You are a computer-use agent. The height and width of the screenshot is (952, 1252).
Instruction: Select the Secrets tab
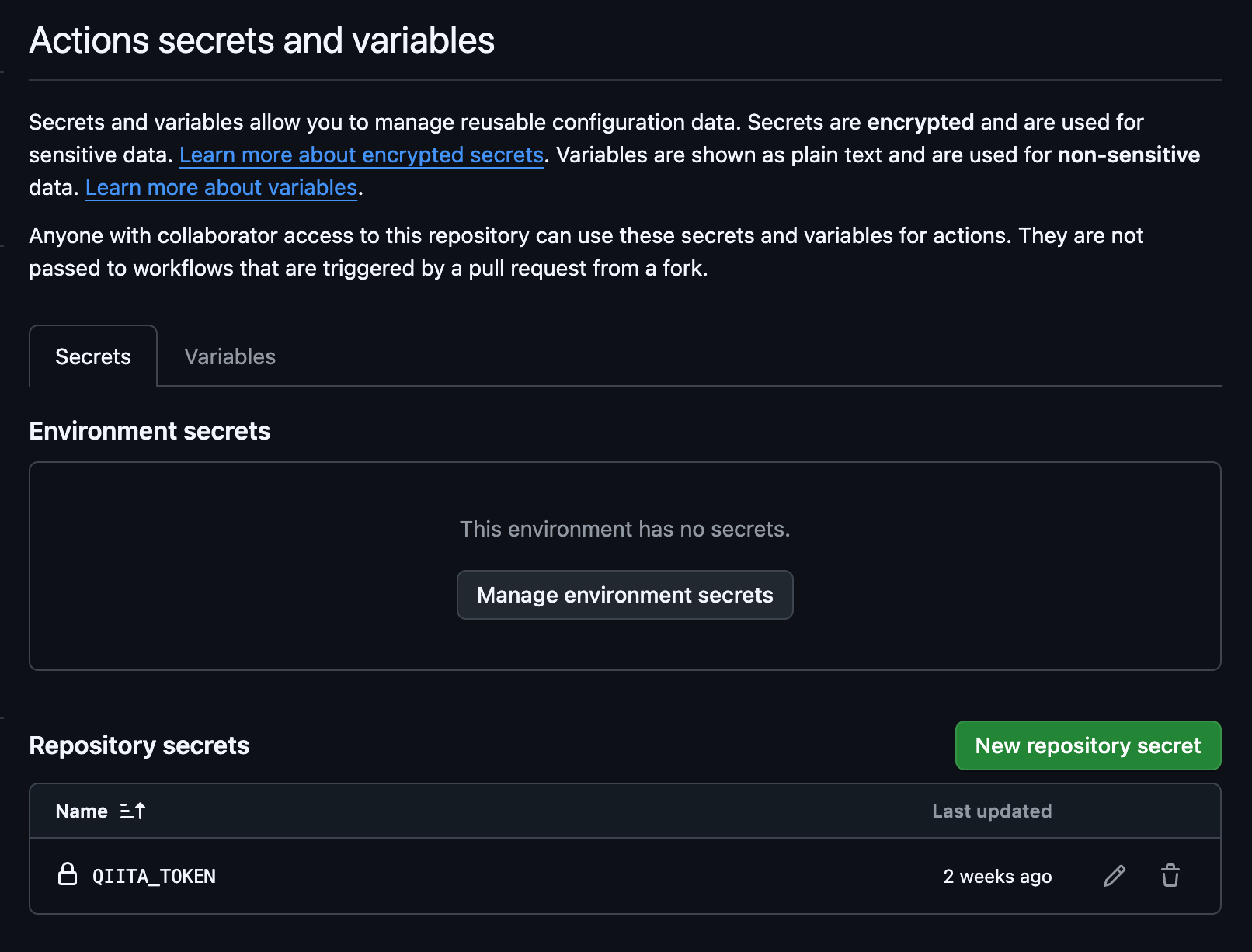coord(93,356)
